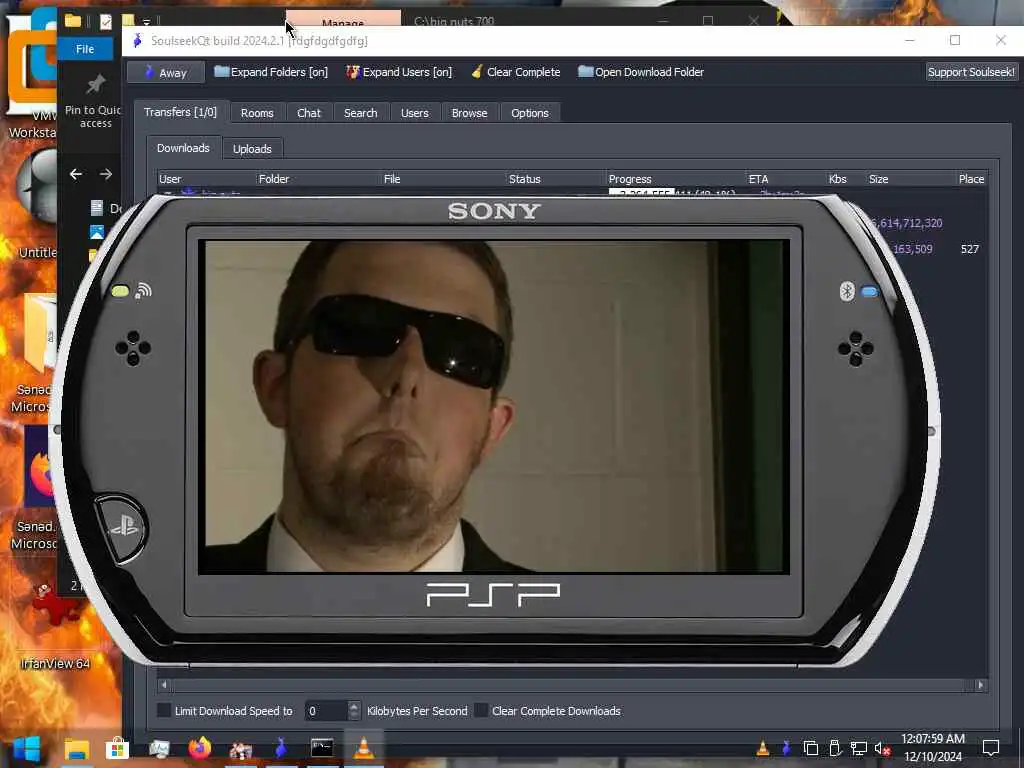Click the ETA column header
The width and height of the screenshot is (1024, 768).
(x=786, y=179)
